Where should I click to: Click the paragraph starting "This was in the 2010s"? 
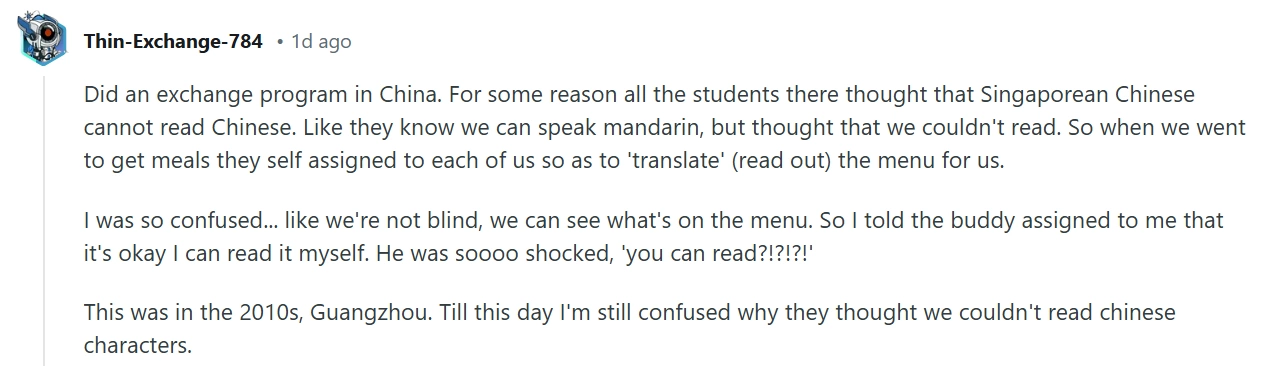tap(630, 329)
